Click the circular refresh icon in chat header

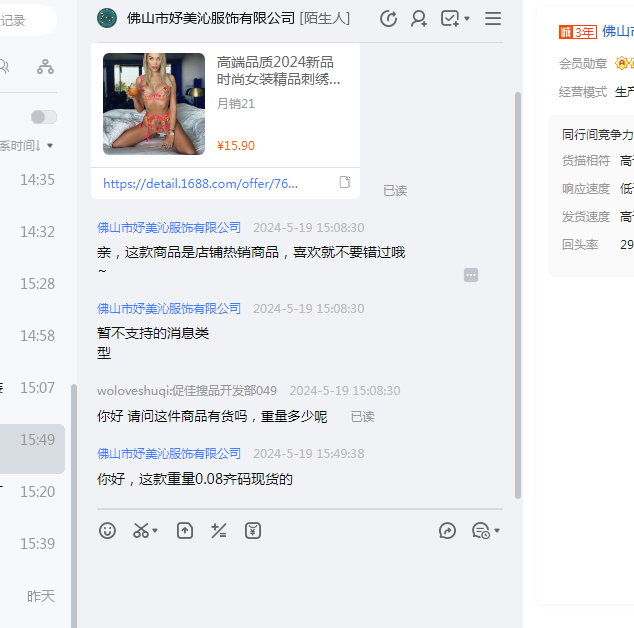(389, 18)
